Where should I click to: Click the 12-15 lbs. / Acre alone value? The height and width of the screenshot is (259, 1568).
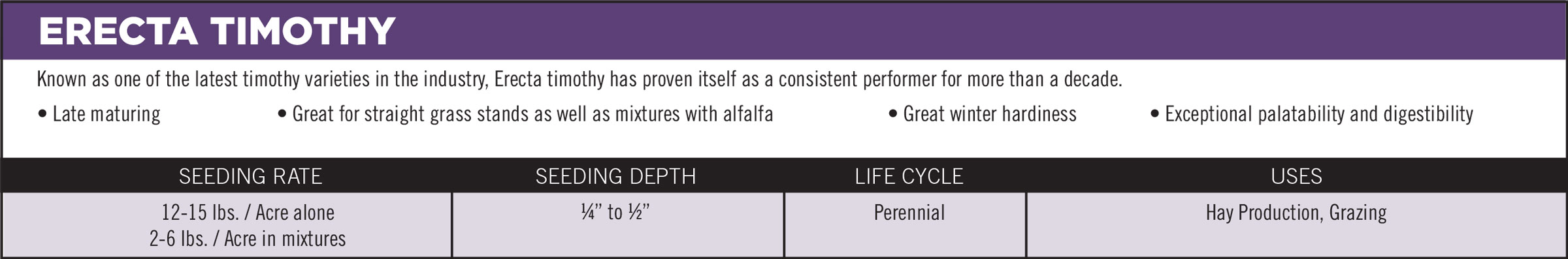248,213
